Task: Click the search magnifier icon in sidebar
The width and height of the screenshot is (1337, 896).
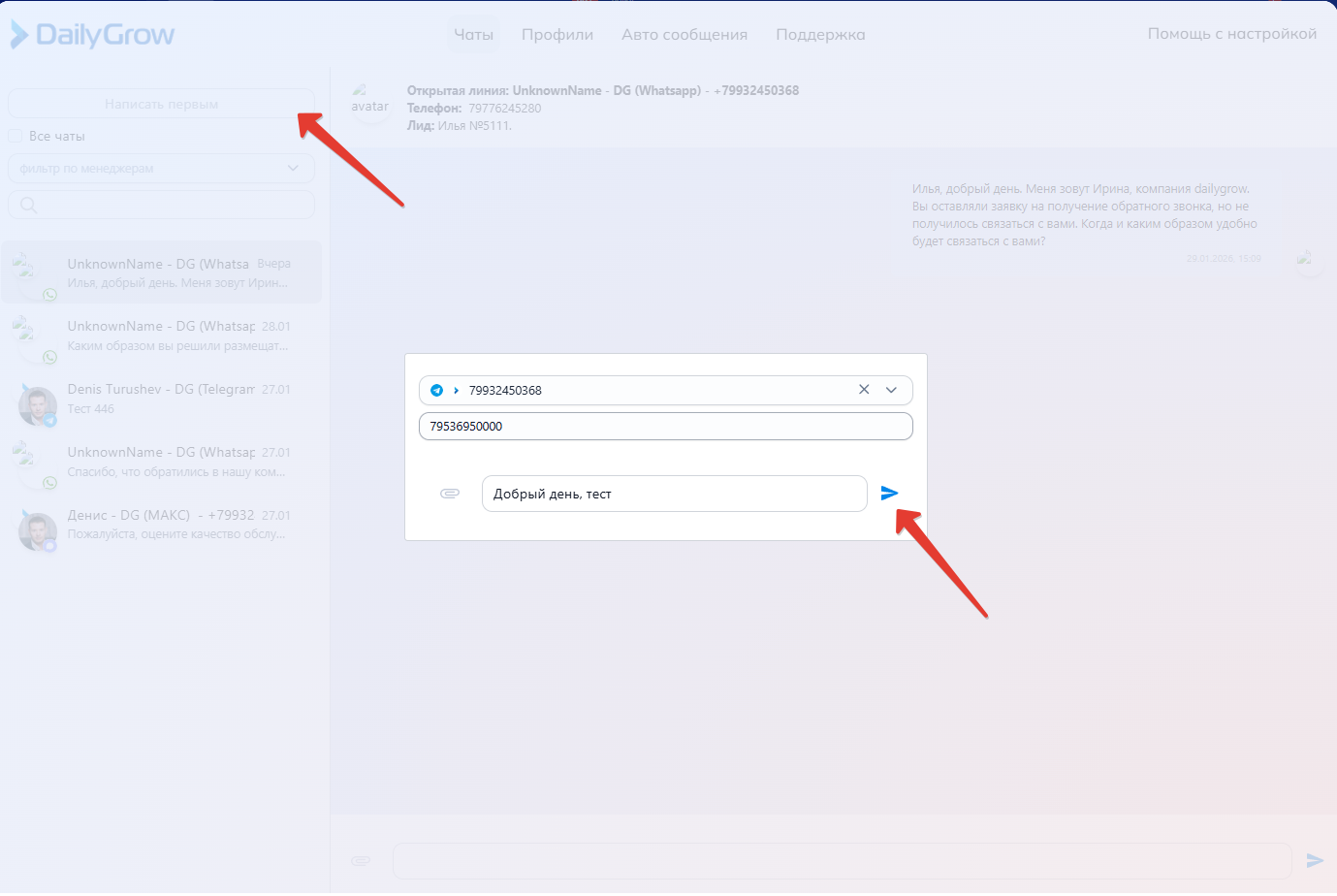Action: (x=28, y=205)
